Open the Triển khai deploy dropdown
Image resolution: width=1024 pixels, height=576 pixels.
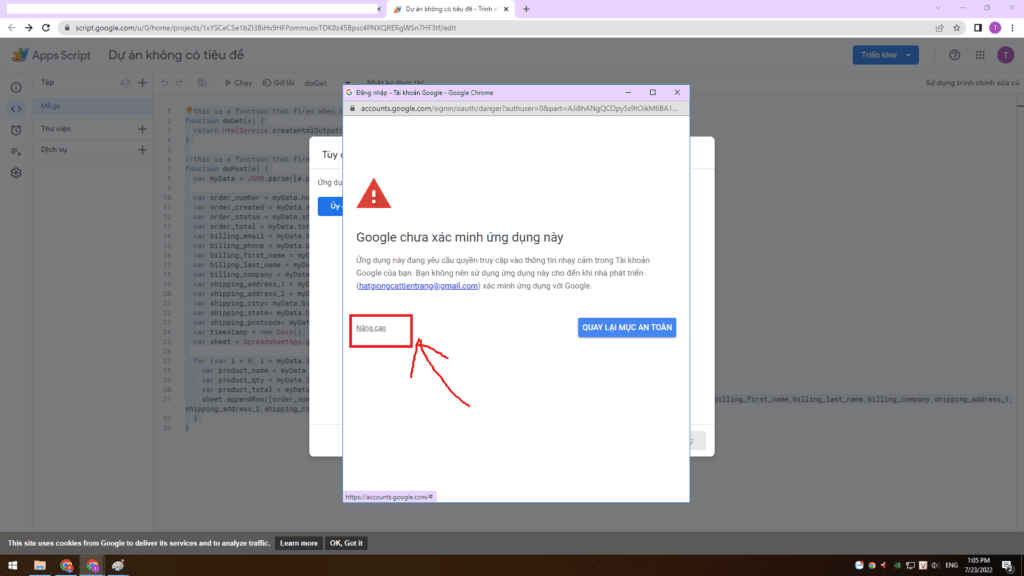(886, 55)
